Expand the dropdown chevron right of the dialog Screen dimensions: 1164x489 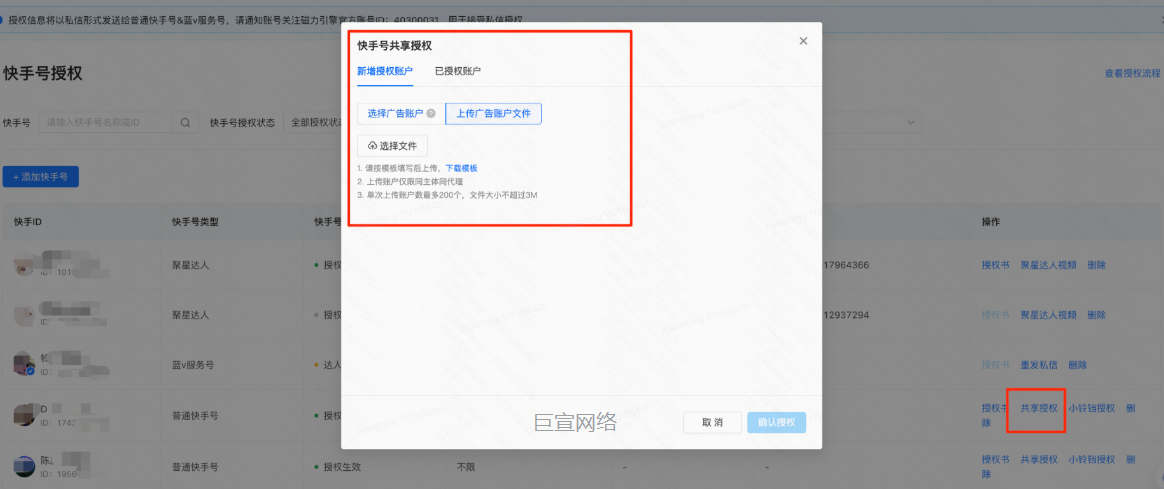(x=911, y=122)
